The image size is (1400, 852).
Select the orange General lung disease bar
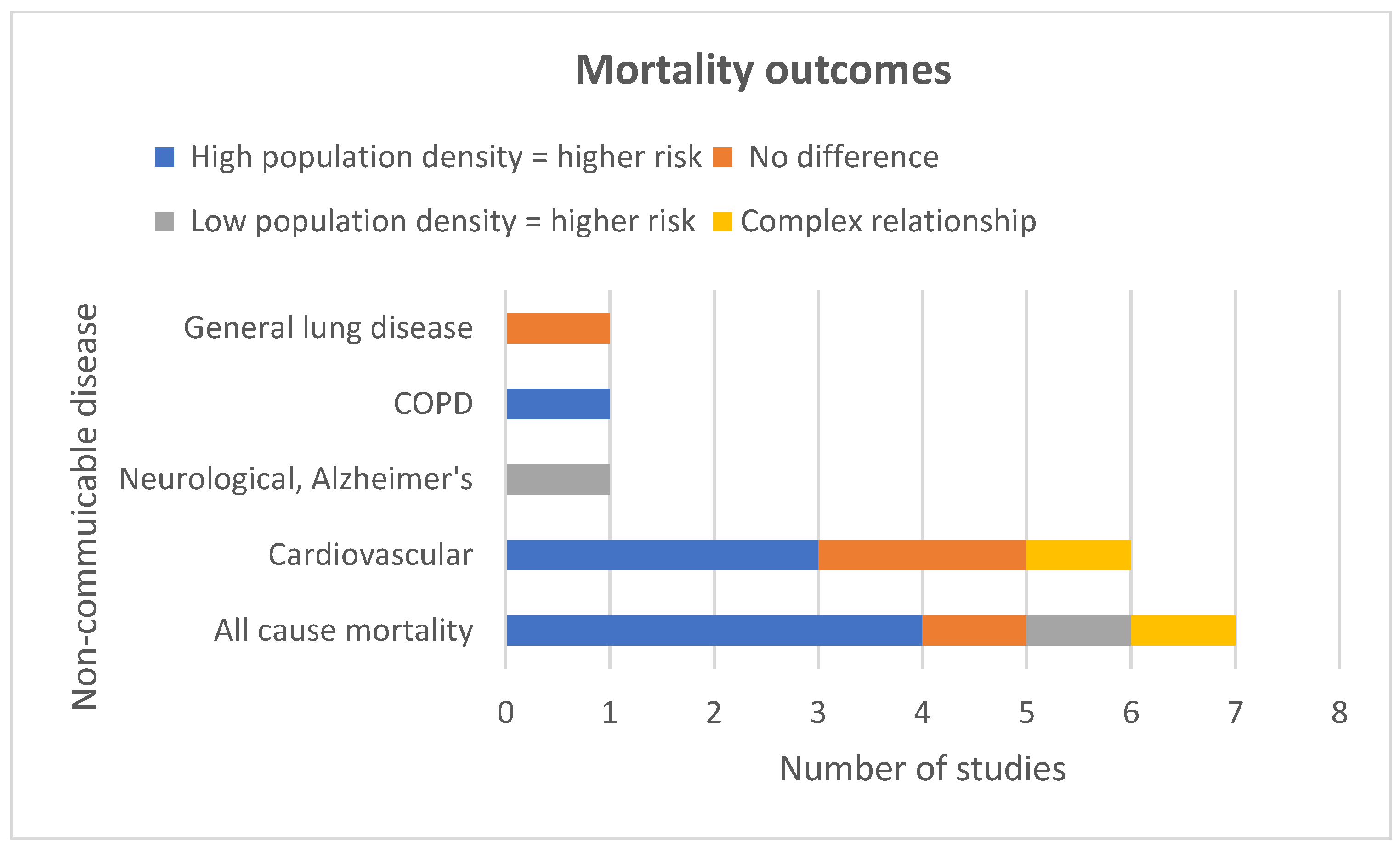558,328
